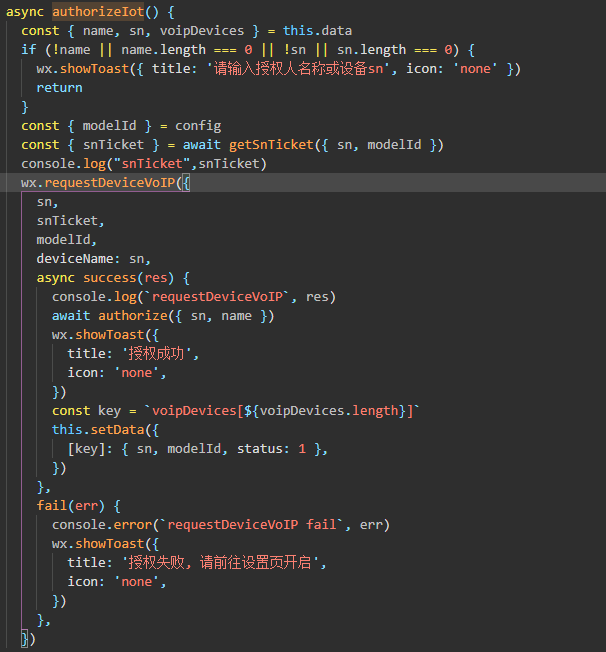Click 'name.length' in the if condition

tap(163, 50)
